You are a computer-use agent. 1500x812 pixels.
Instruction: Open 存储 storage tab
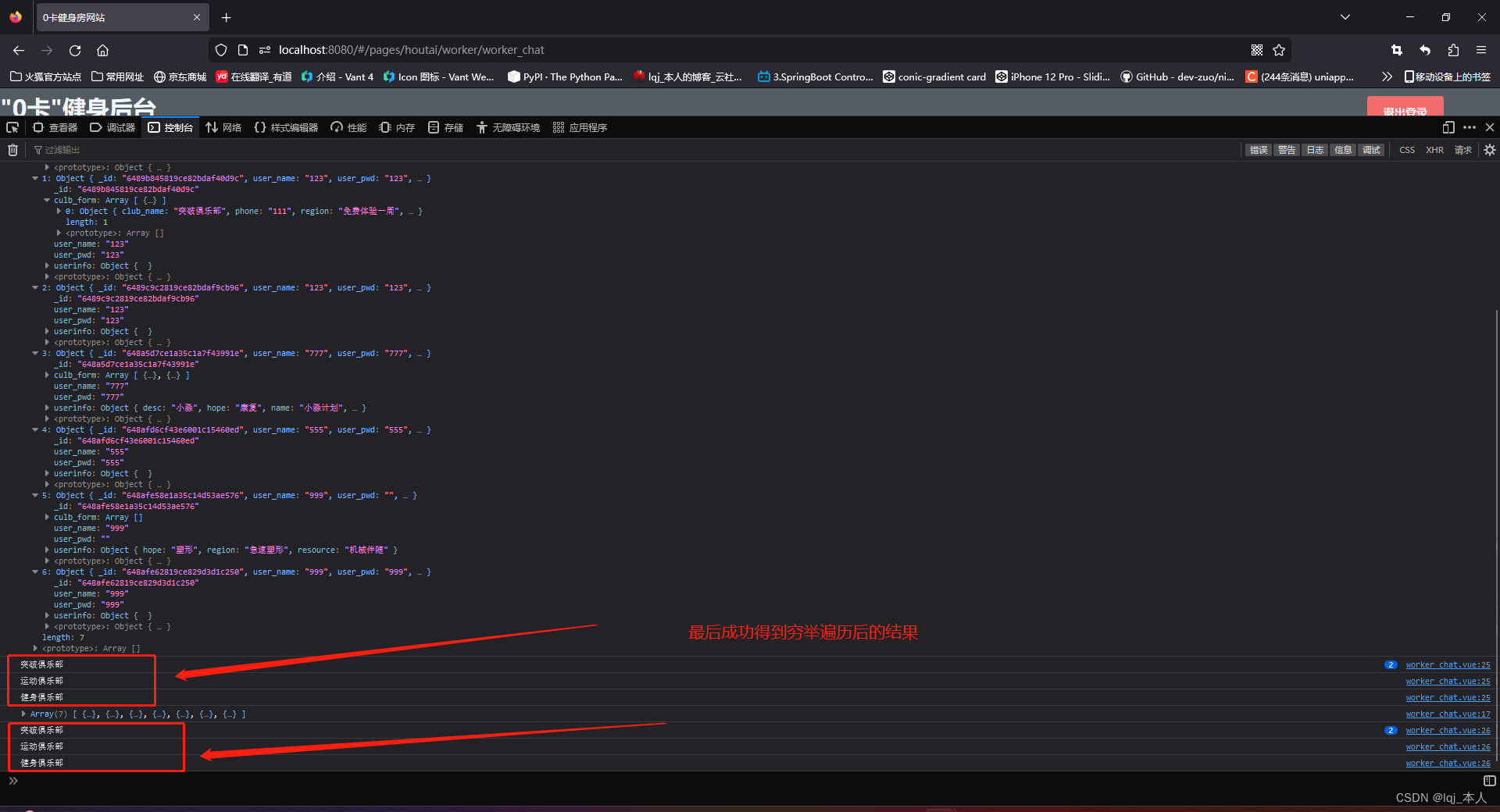(445, 127)
